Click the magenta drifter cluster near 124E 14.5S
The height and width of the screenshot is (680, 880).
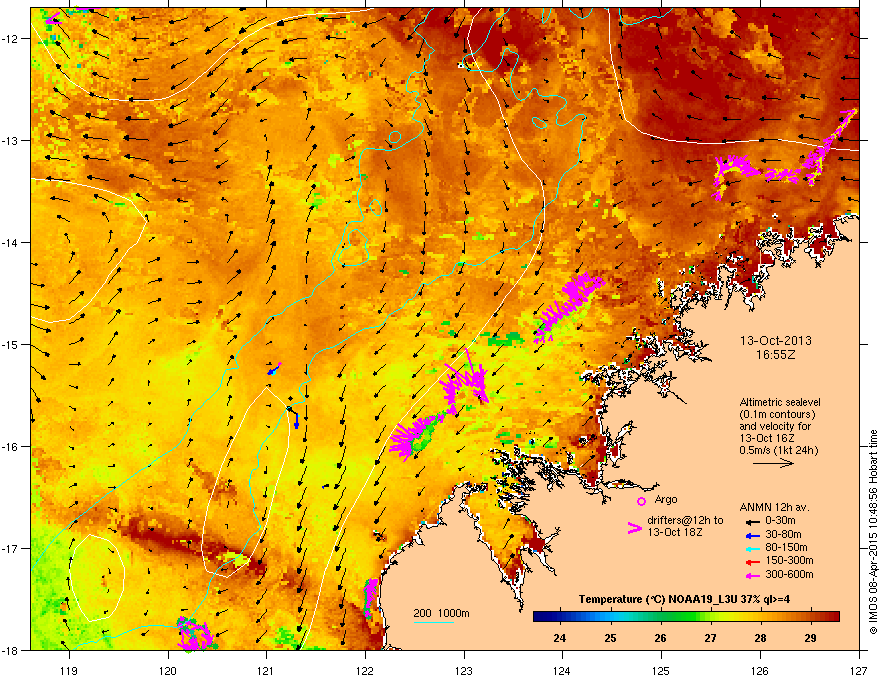(568, 307)
